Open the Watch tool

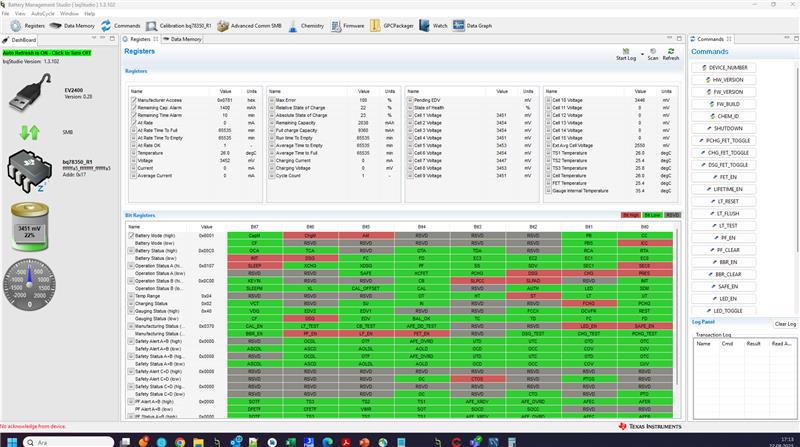[x=433, y=26]
